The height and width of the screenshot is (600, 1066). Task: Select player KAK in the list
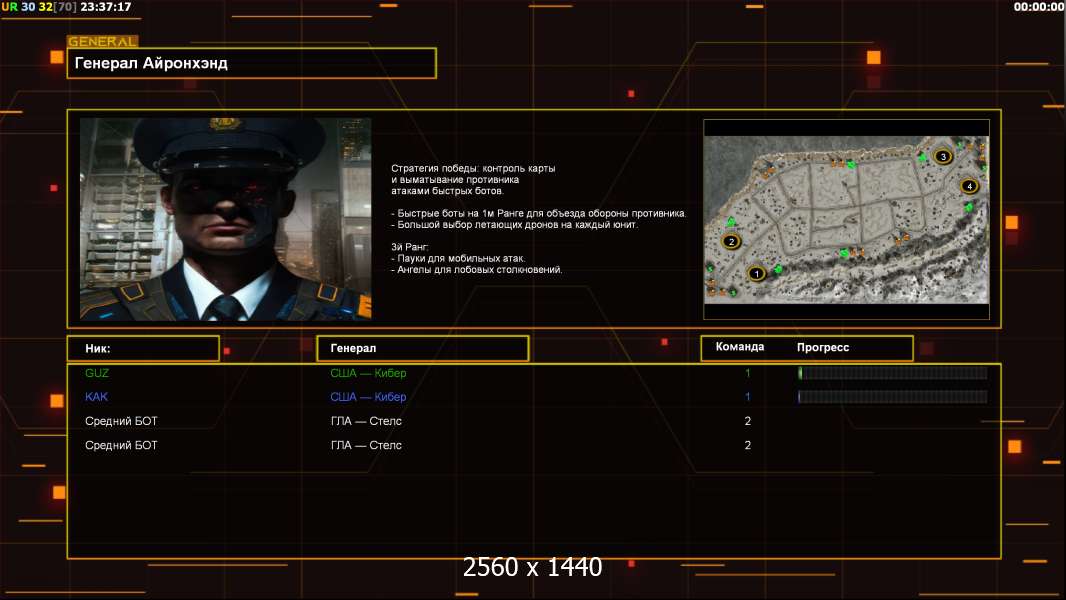(x=97, y=397)
